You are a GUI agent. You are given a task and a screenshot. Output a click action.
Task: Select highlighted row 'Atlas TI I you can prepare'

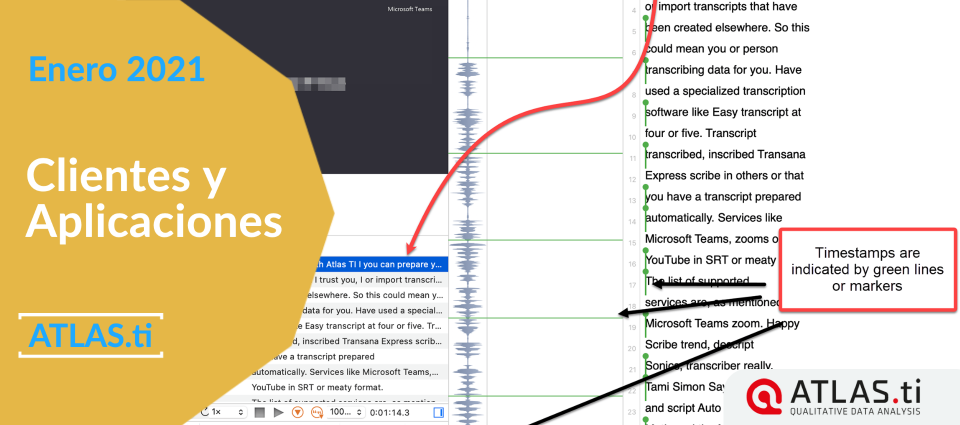click(383, 265)
